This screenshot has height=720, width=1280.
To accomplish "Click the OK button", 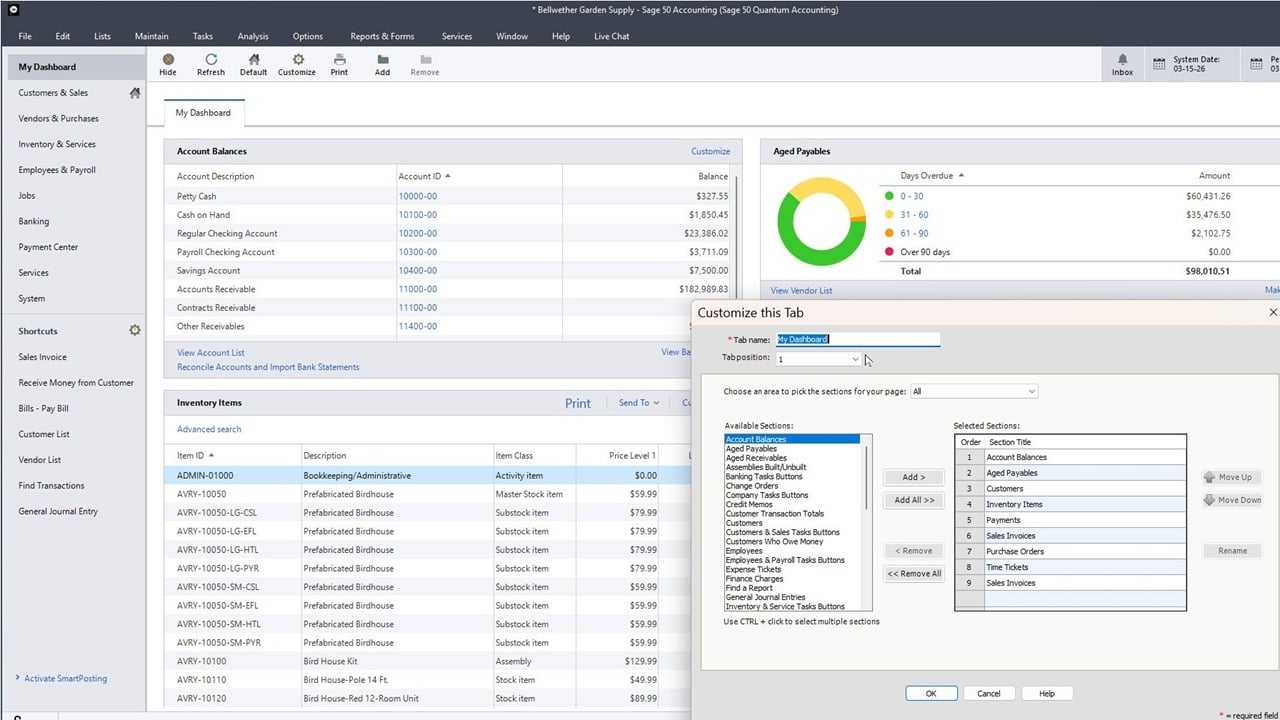I will coord(931,693).
